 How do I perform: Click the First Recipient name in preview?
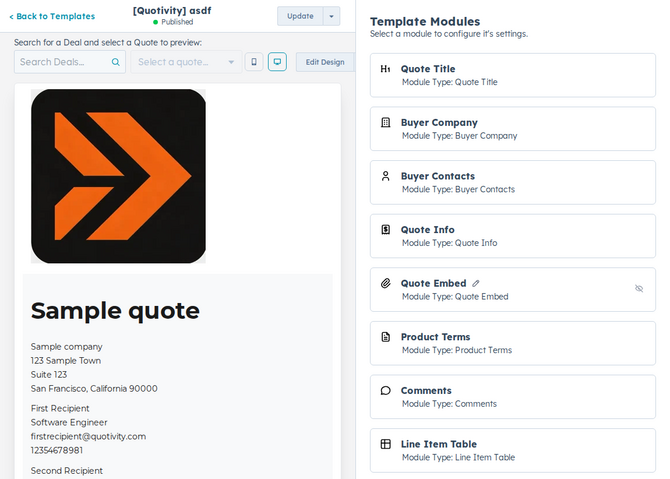(60, 408)
